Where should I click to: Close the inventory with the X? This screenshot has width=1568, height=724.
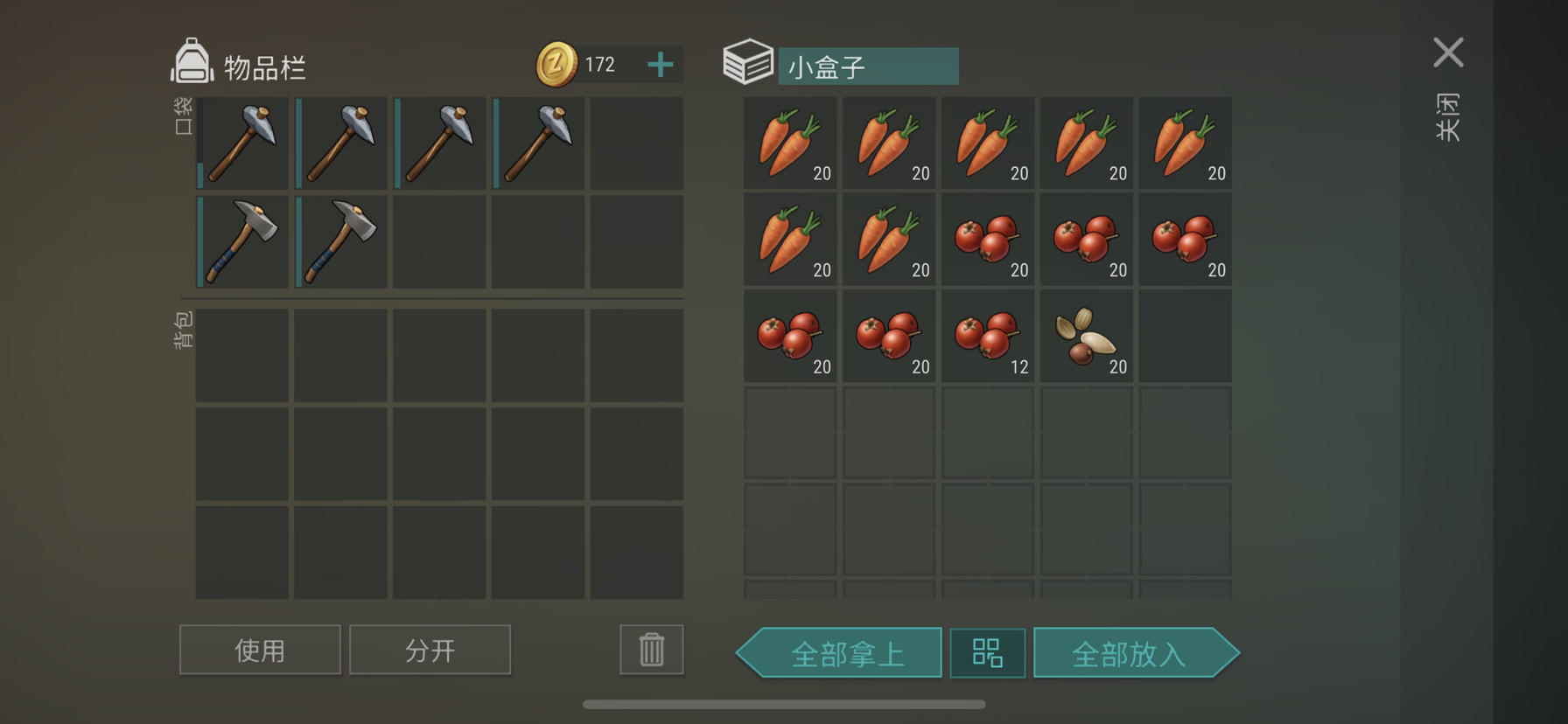coord(1448,52)
